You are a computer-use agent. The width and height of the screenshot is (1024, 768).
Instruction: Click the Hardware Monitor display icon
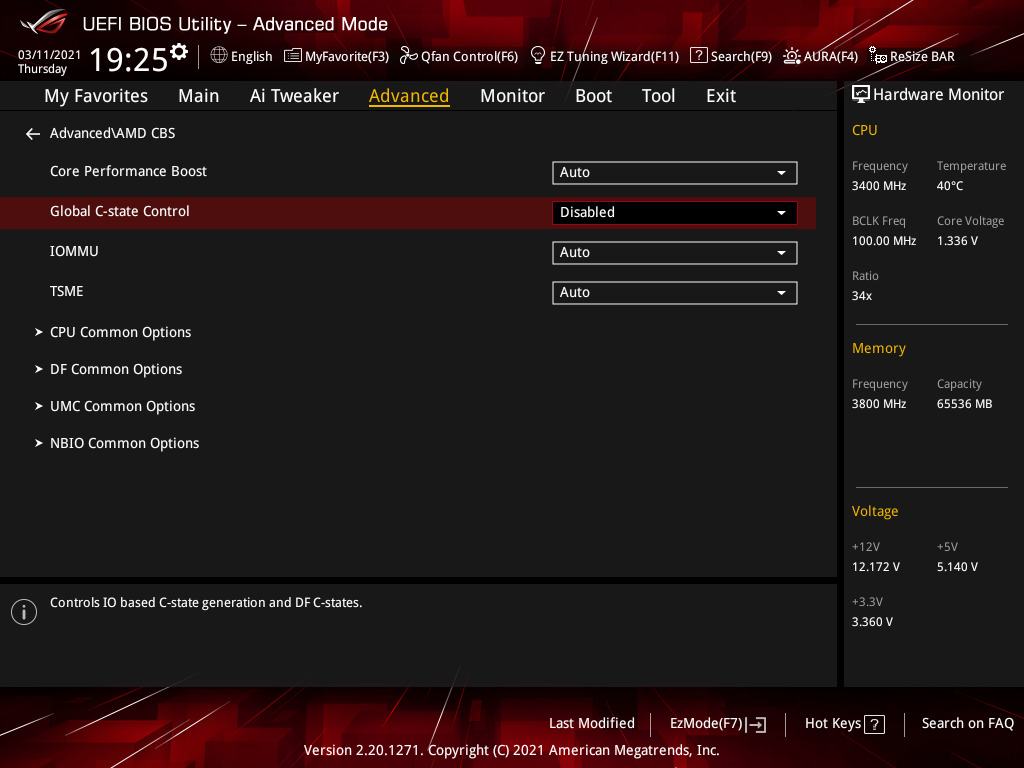click(x=861, y=95)
